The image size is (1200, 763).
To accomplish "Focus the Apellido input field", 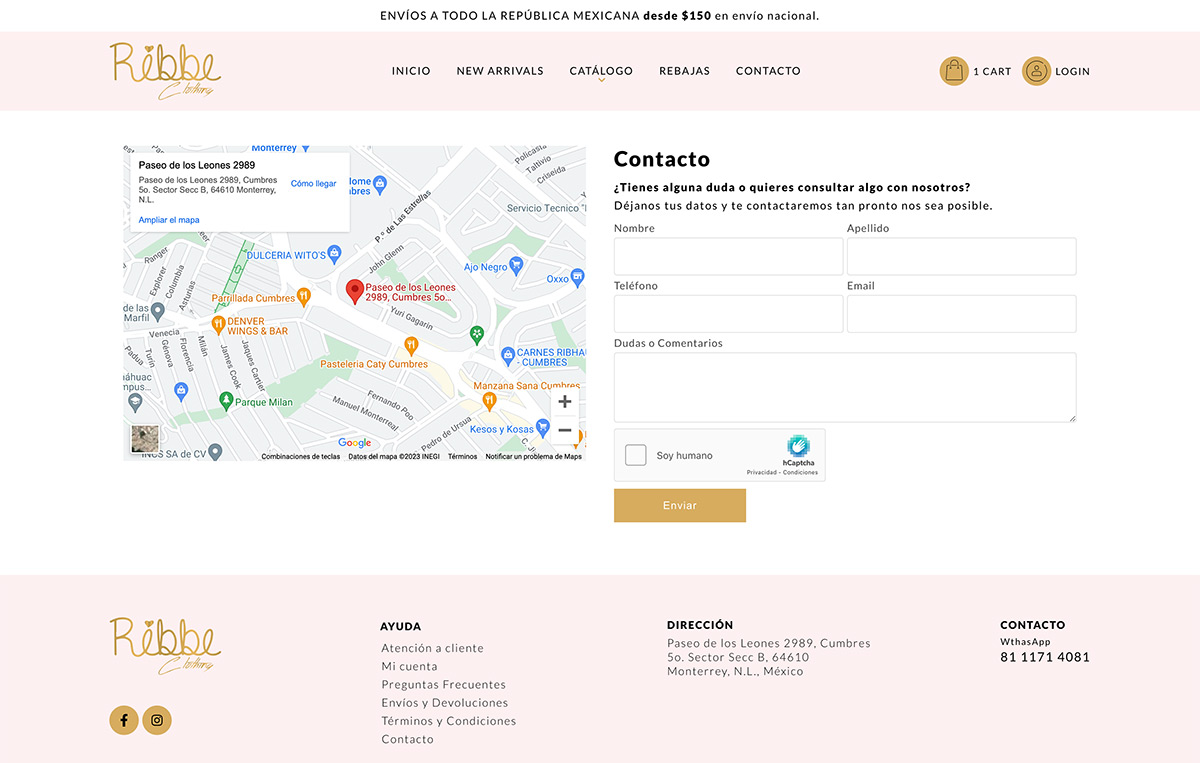I will [x=961, y=256].
